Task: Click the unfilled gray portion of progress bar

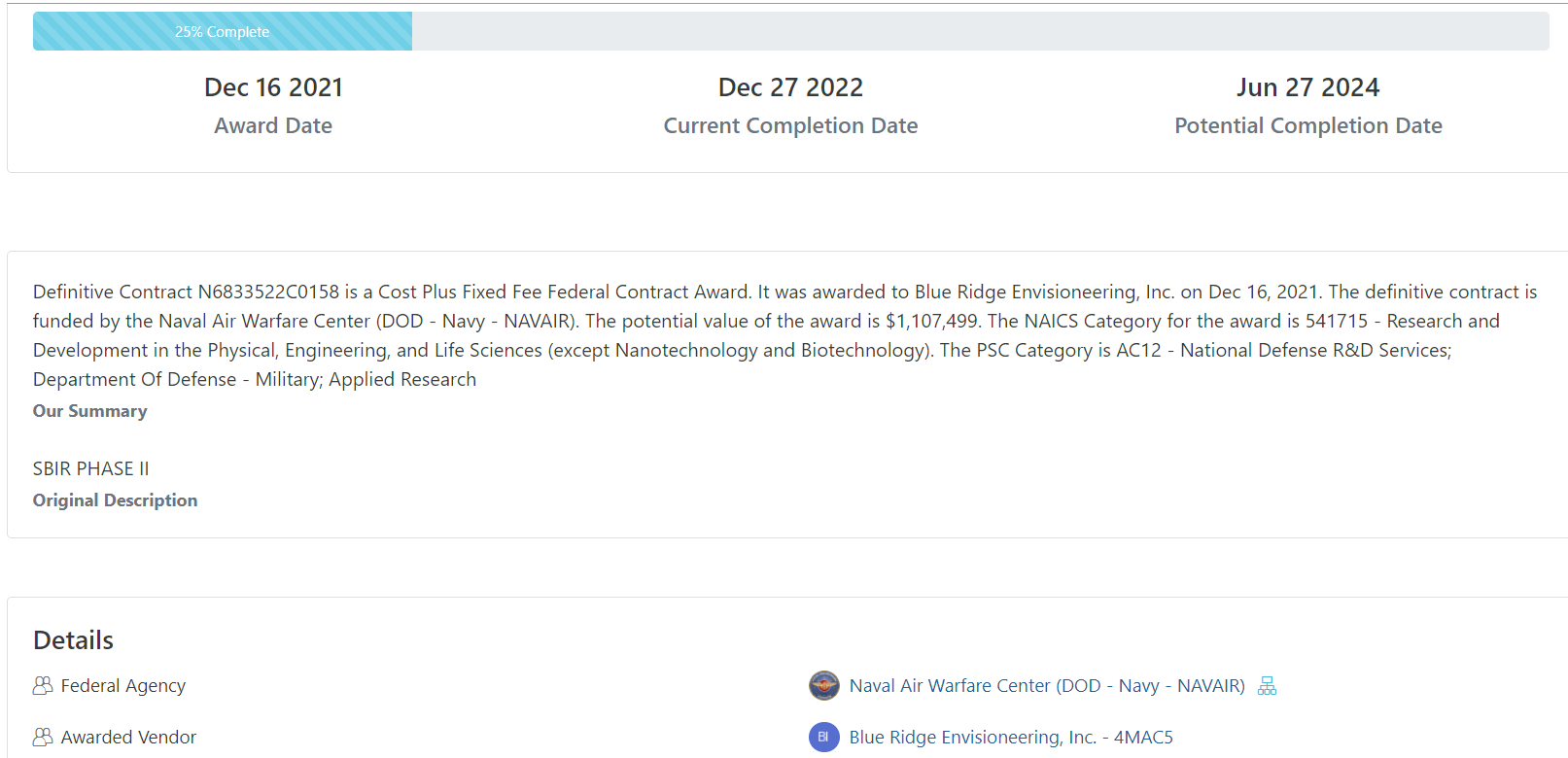Action: tap(980, 32)
